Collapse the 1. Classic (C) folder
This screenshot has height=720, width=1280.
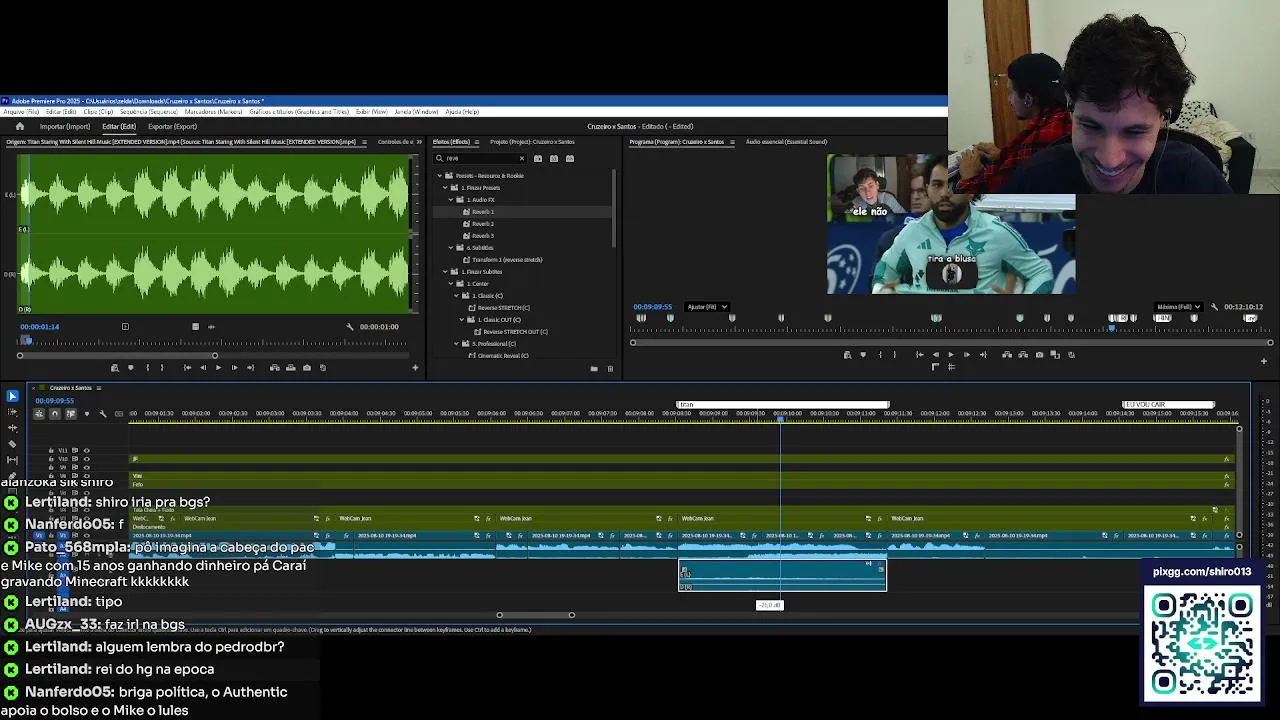[456, 296]
